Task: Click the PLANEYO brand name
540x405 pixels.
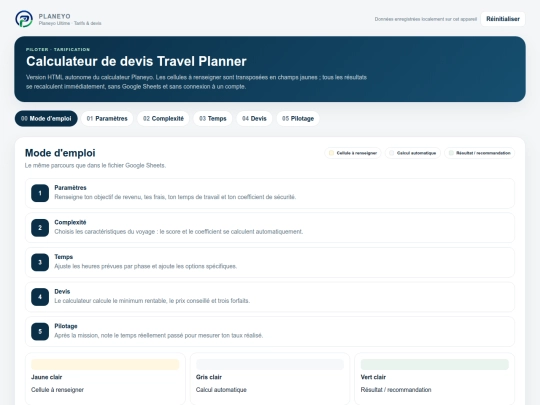Action: pos(54,16)
